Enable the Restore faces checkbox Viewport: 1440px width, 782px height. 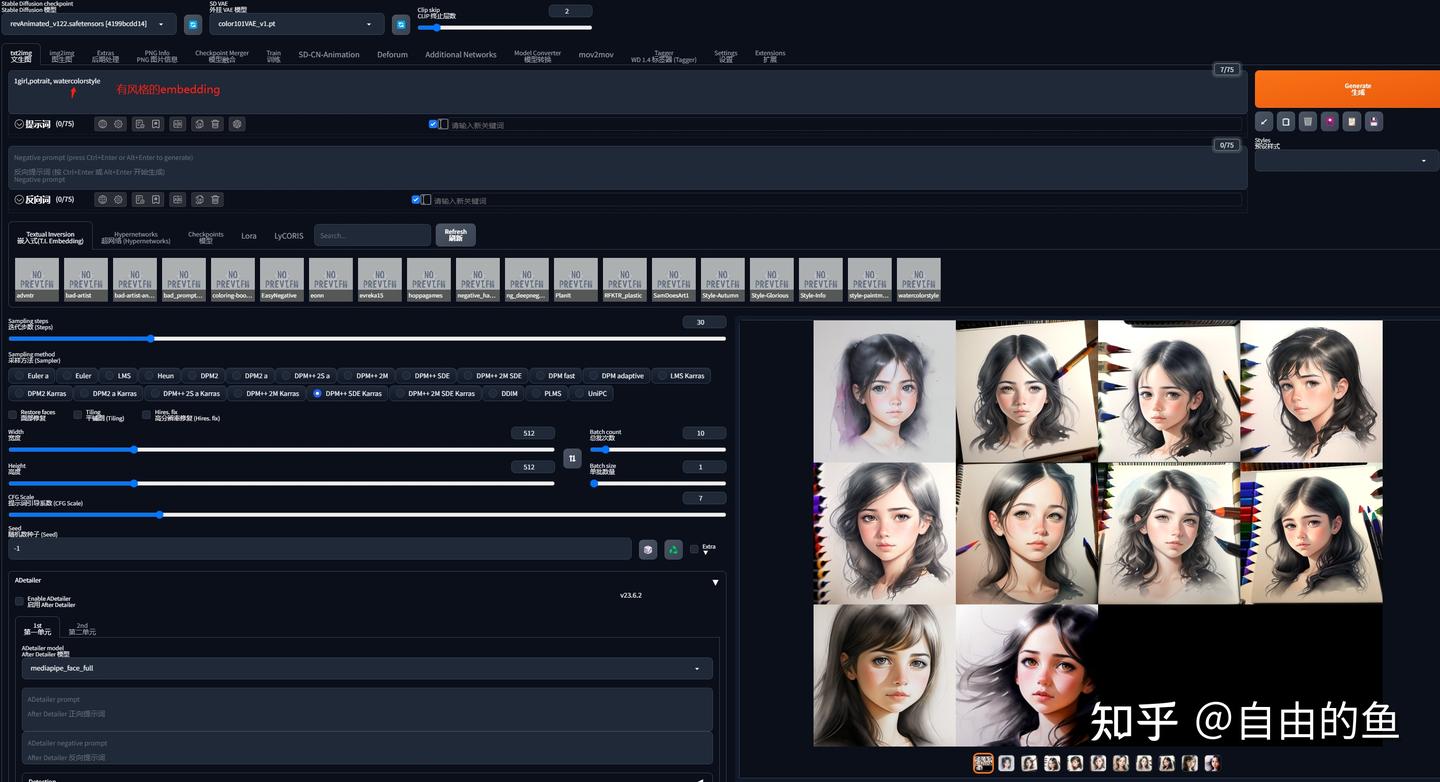(13, 415)
